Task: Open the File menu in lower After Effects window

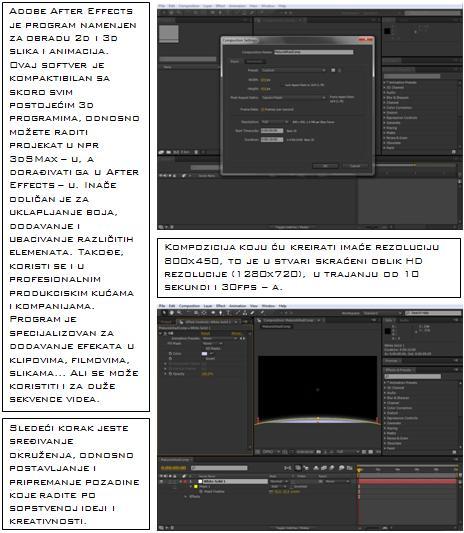Action: tap(162, 306)
